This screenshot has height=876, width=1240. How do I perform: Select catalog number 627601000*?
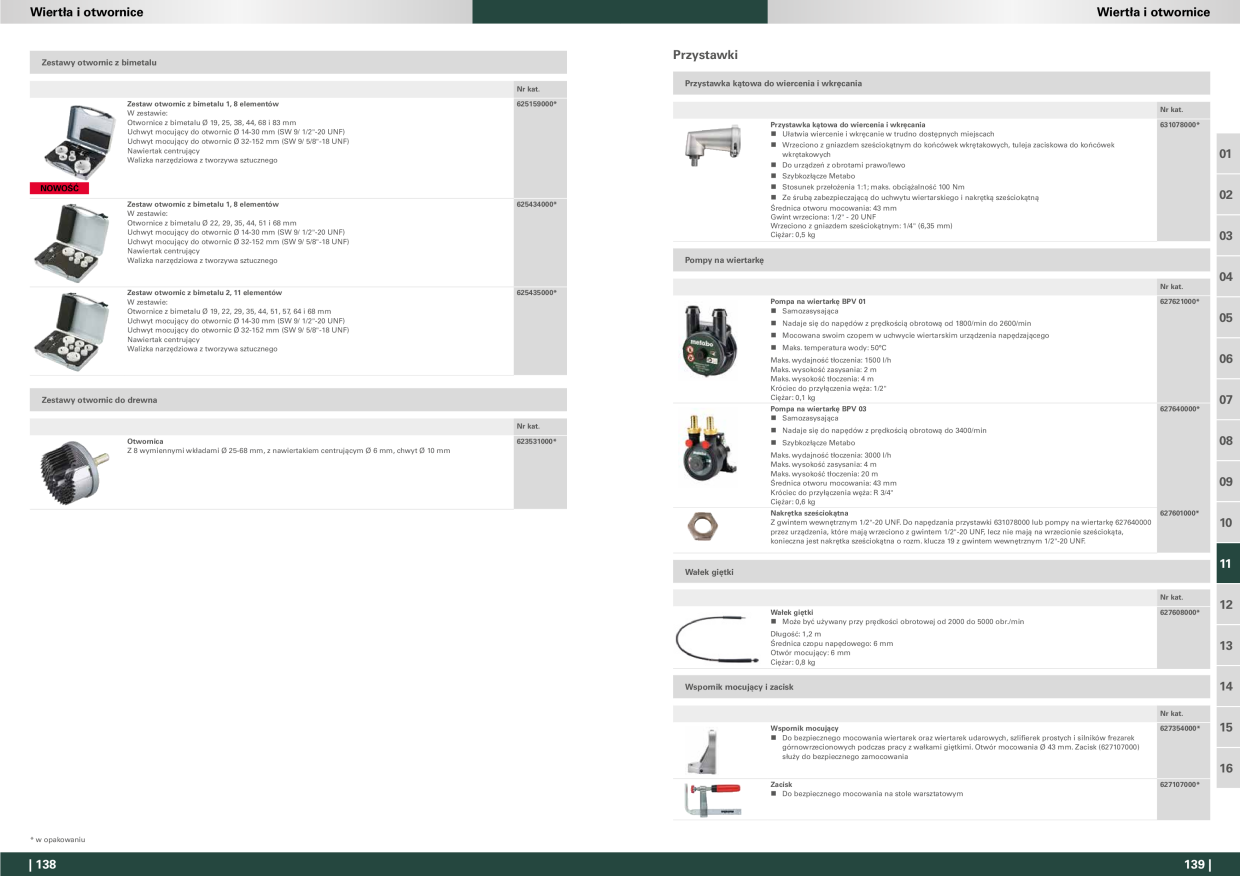pos(1180,513)
